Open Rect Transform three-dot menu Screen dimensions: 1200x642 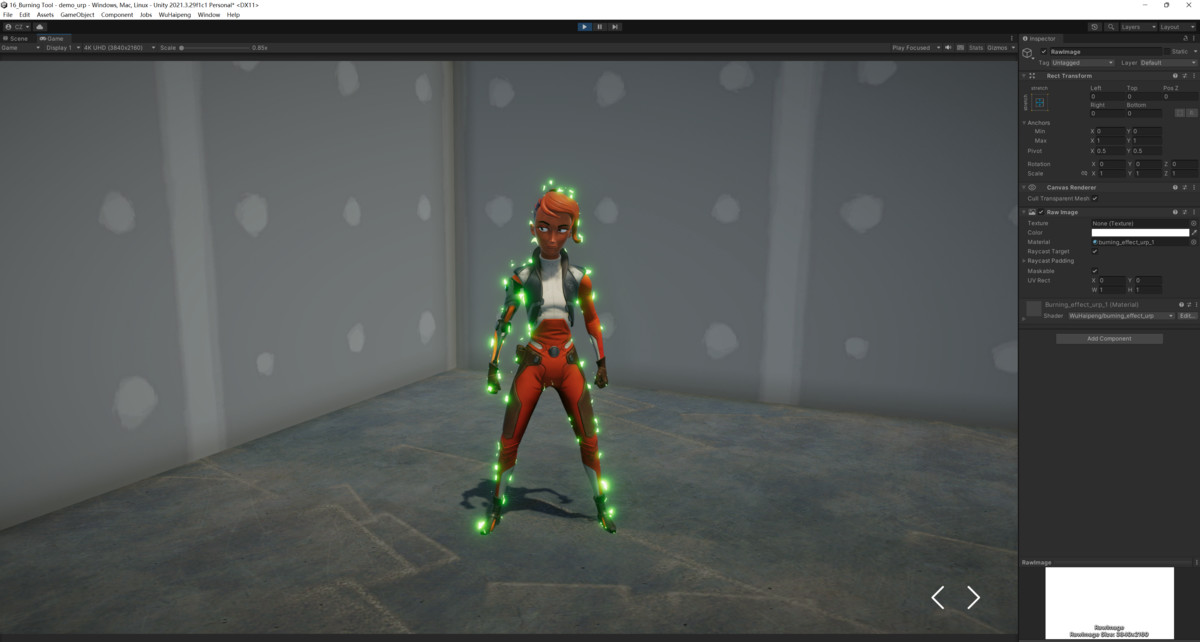[x=1194, y=76]
